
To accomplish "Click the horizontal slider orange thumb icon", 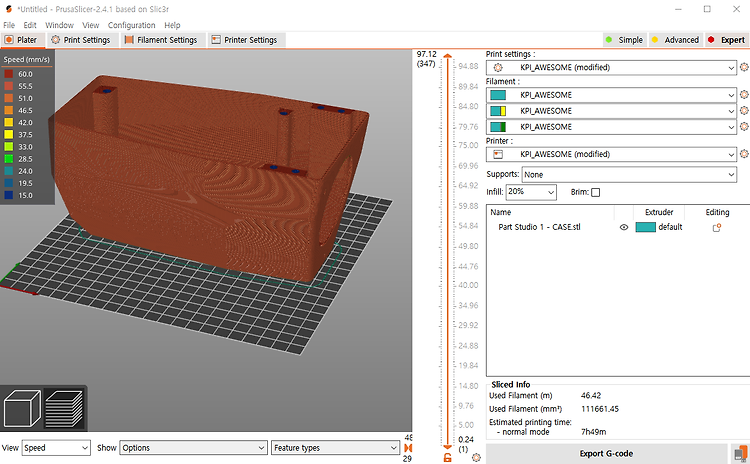I will pyautogui.click(x=408, y=448).
